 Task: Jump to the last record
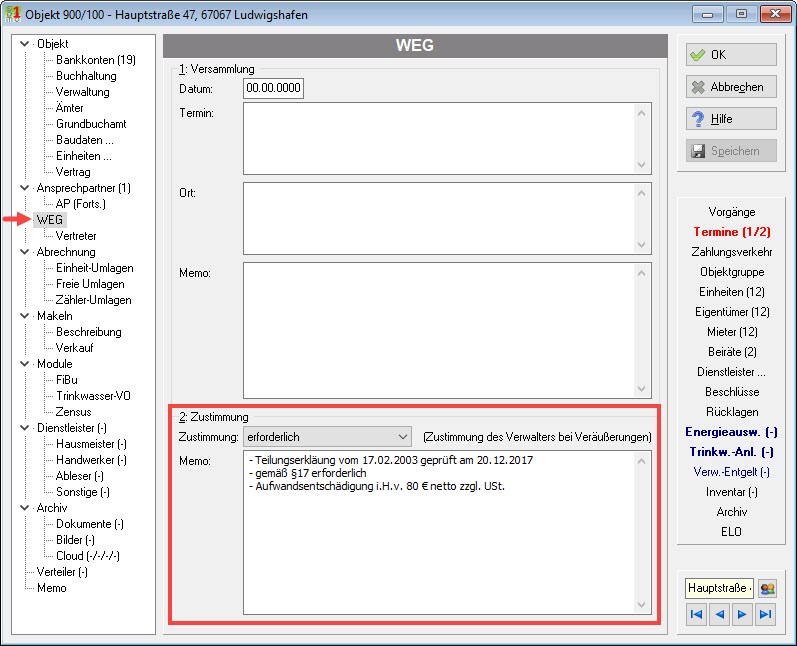click(765, 614)
